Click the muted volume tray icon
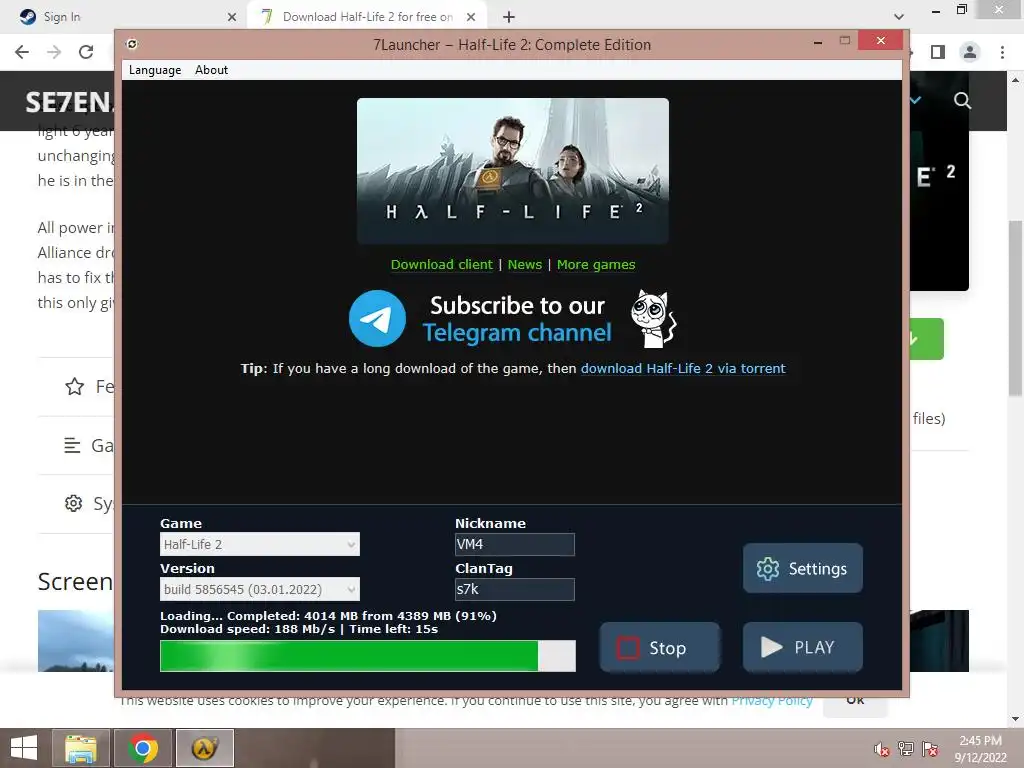This screenshot has width=1024, height=768. pos(882,749)
